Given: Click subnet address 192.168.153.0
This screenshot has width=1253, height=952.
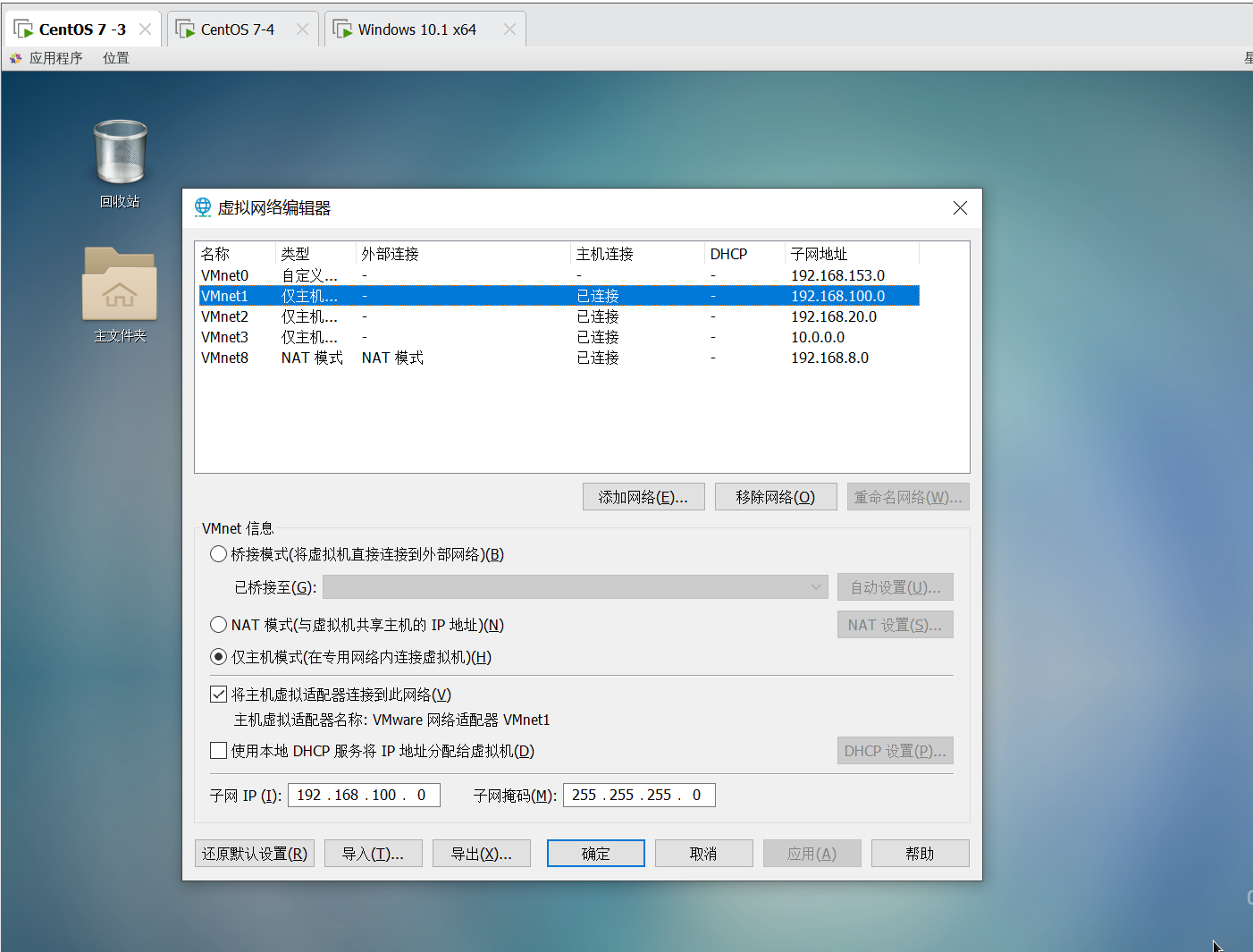Looking at the screenshot, I should pyautogui.click(x=837, y=275).
